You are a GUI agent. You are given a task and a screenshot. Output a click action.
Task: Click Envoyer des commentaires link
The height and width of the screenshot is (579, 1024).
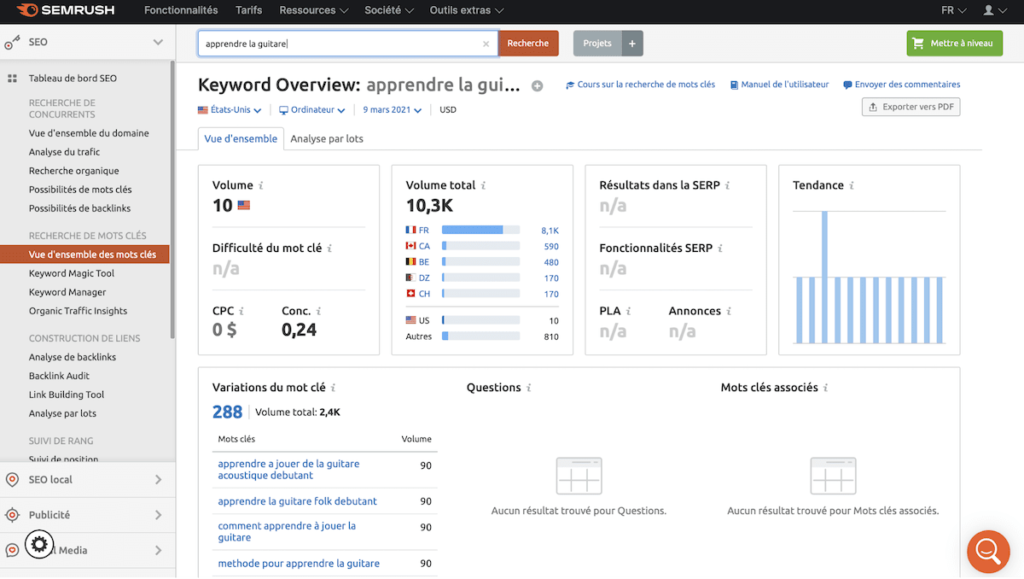click(901, 84)
